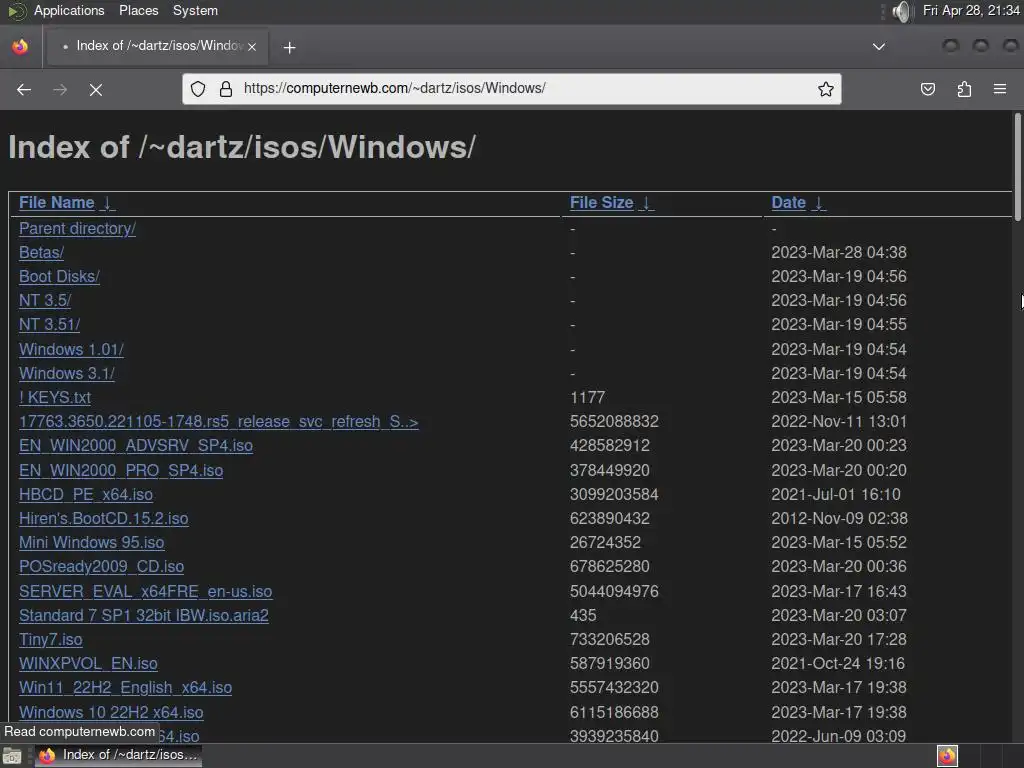
Task: Download HBCD_PE_x64.iso
Action: pos(86,494)
